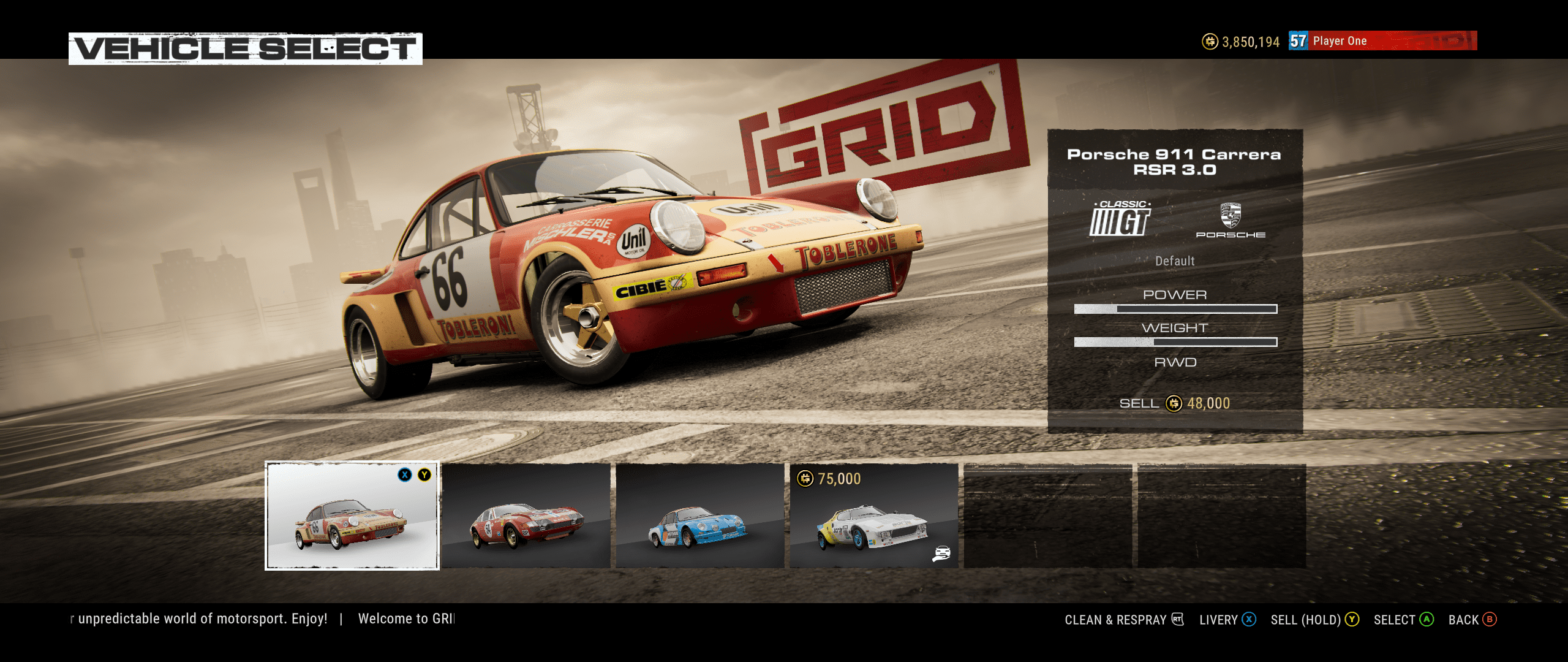The image size is (1568, 662).
Task: Open Livery with the X prompt
Action: 1227,620
